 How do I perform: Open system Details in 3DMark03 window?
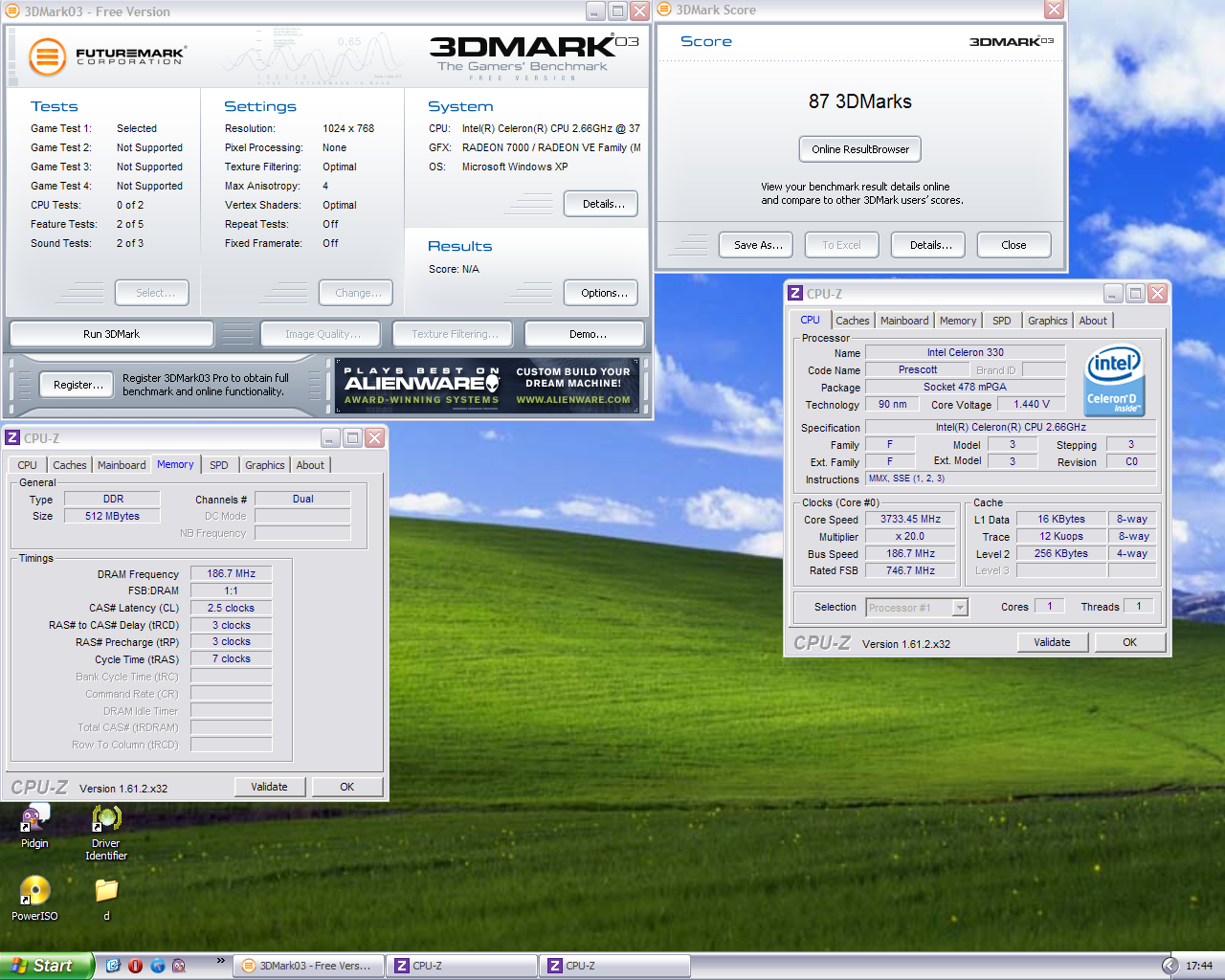tap(603, 204)
